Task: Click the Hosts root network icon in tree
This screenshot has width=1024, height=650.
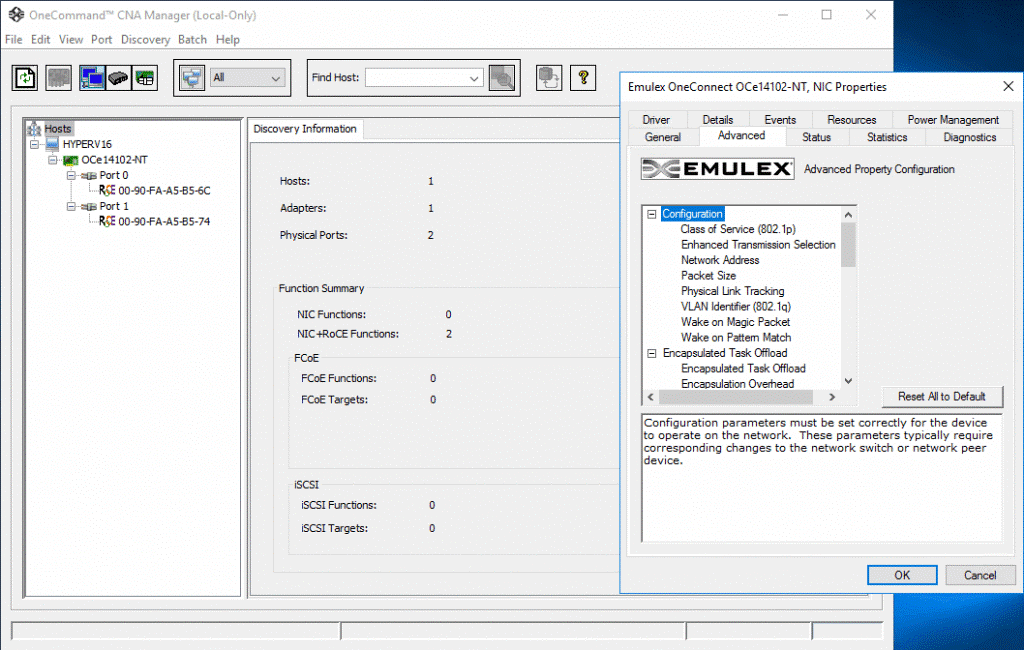Action: (x=34, y=129)
